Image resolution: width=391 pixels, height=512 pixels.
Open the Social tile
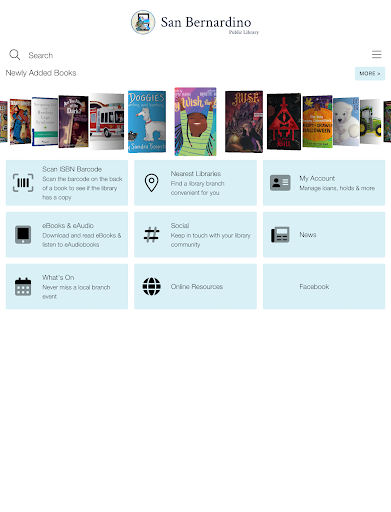click(195, 235)
